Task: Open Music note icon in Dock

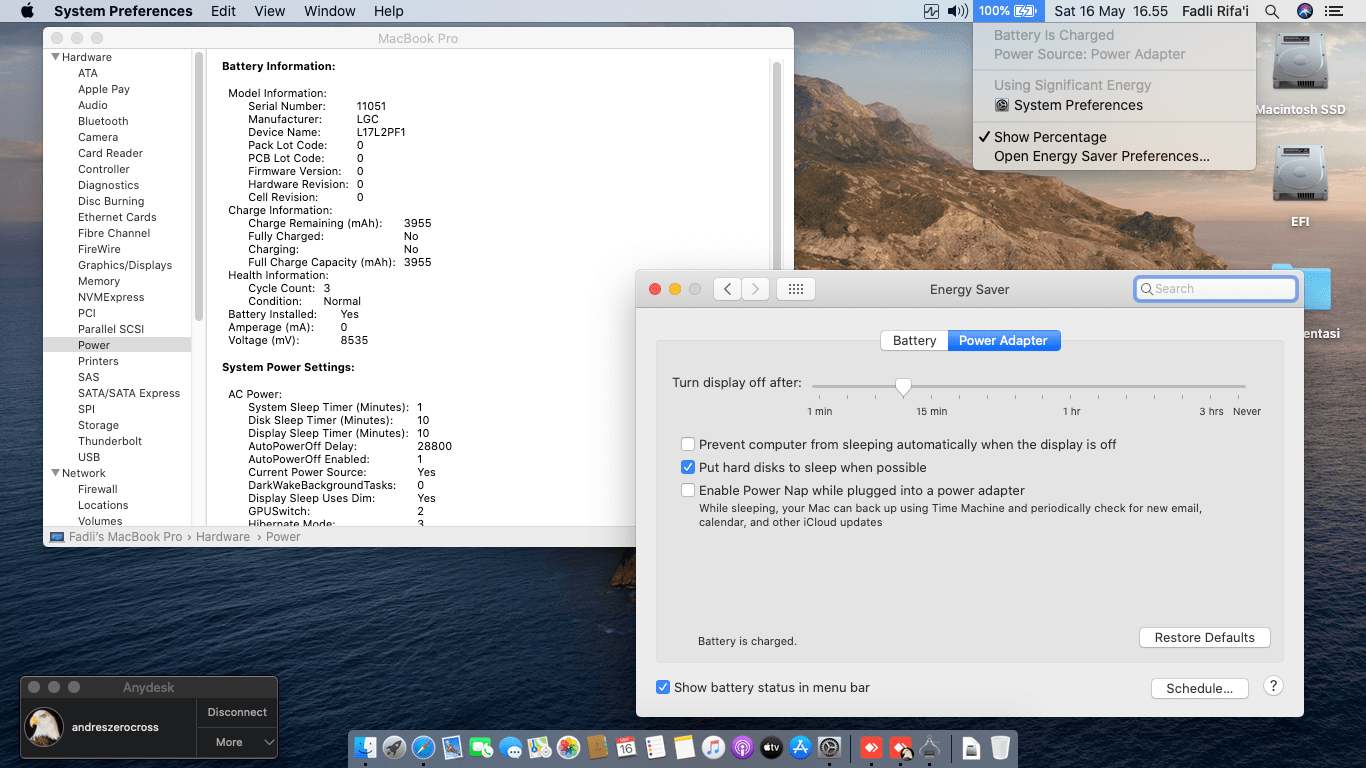Action: [x=713, y=747]
